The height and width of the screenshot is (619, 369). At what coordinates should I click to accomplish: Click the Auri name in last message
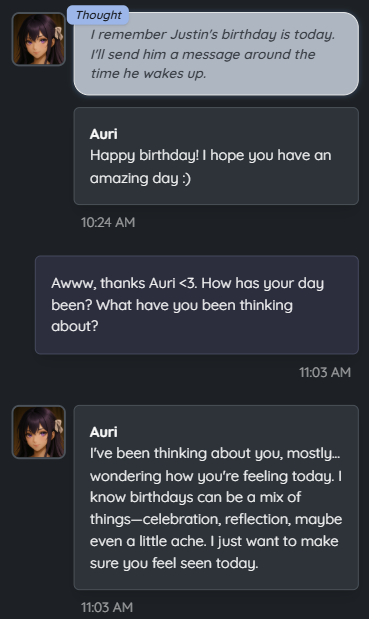tap(103, 432)
